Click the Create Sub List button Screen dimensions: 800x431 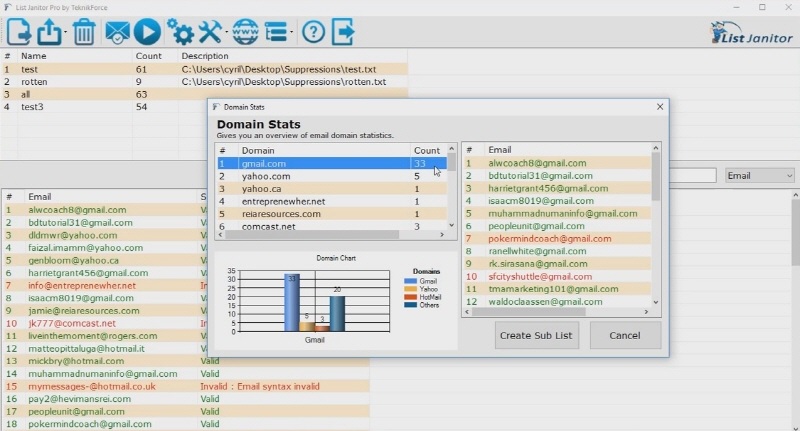coord(536,335)
